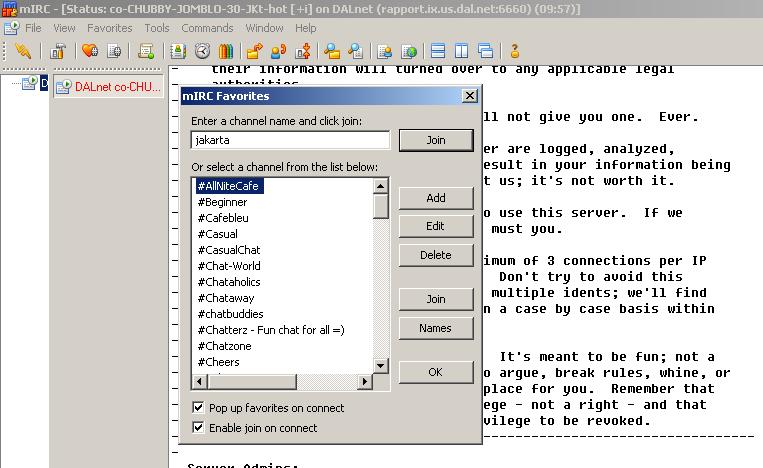
Task: Click OK in mIRC Favorites dialog
Action: pos(436,372)
